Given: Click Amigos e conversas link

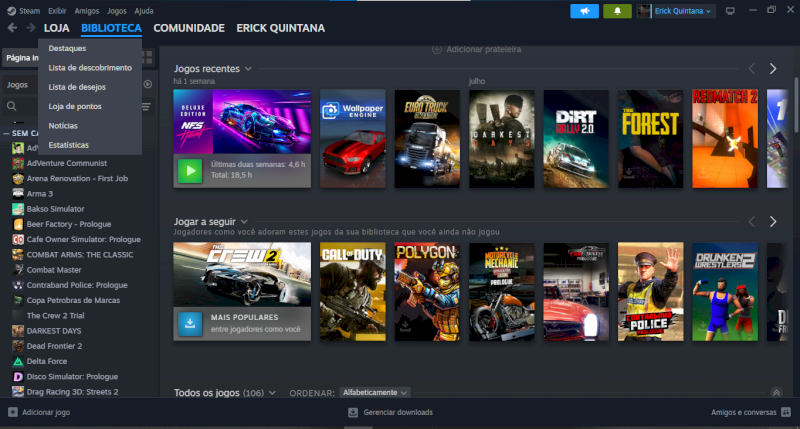Looking at the screenshot, I should pos(743,412).
